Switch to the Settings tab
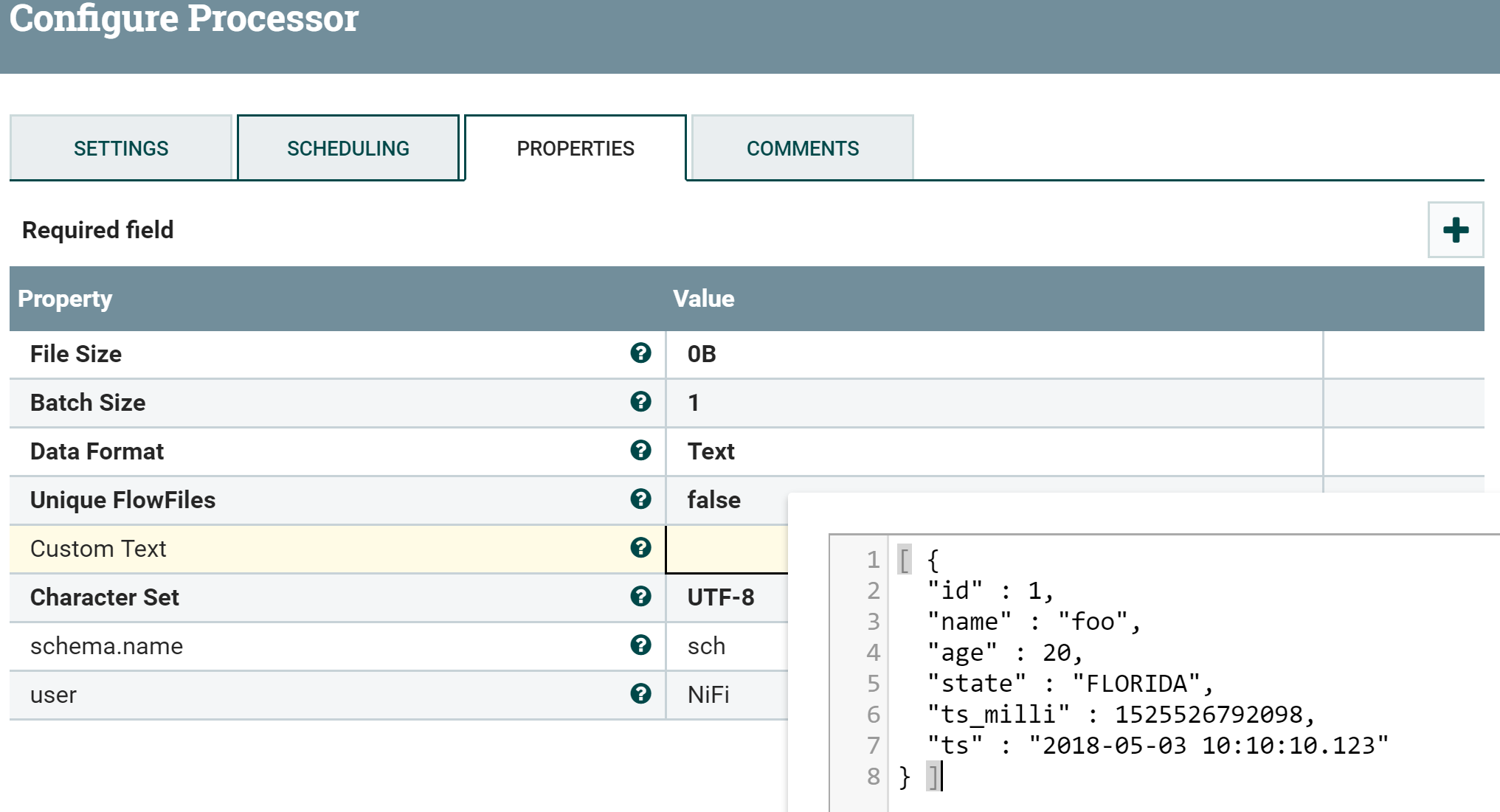The image size is (1500, 812). (x=120, y=148)
